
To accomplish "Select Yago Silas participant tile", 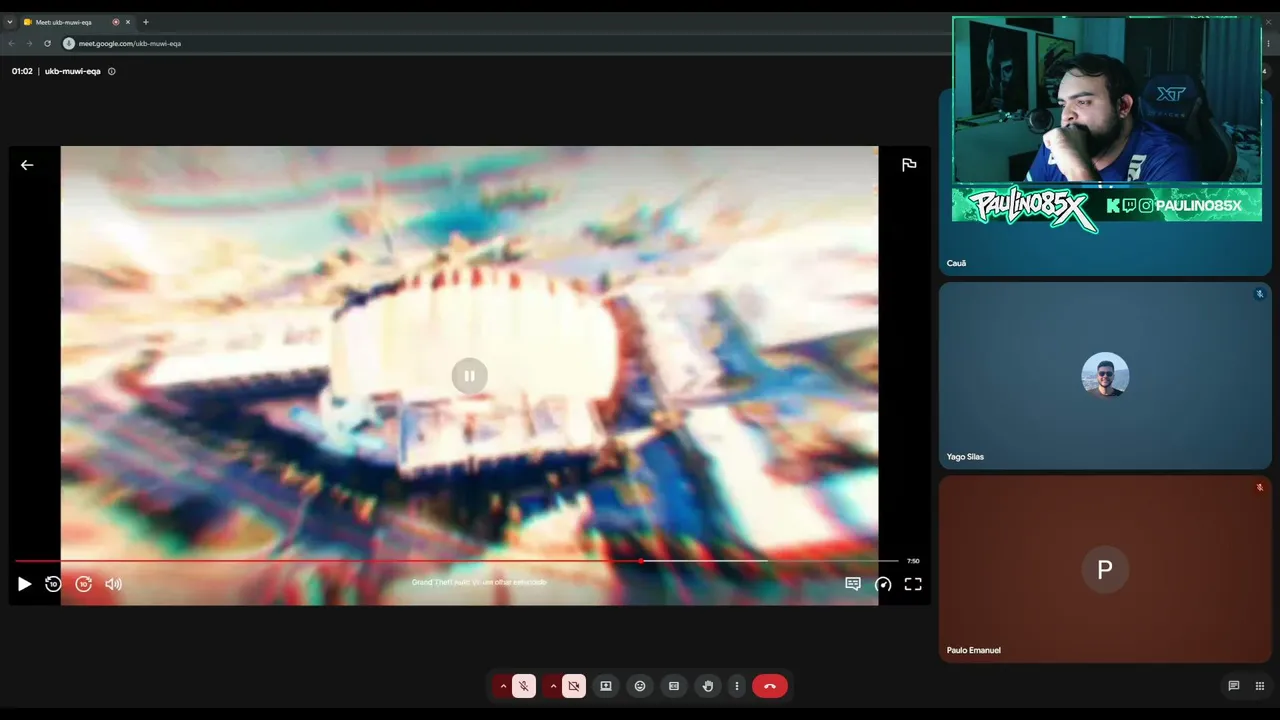I will coord(1105,376).
